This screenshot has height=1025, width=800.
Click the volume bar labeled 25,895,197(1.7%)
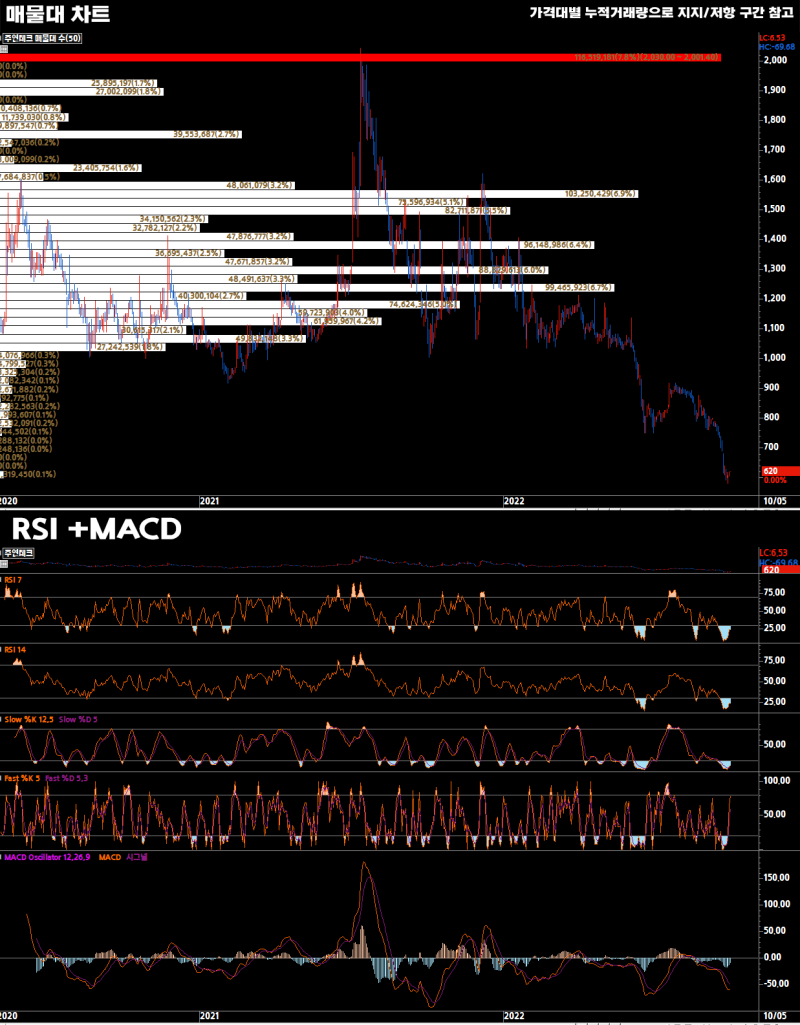coord(79,83)
